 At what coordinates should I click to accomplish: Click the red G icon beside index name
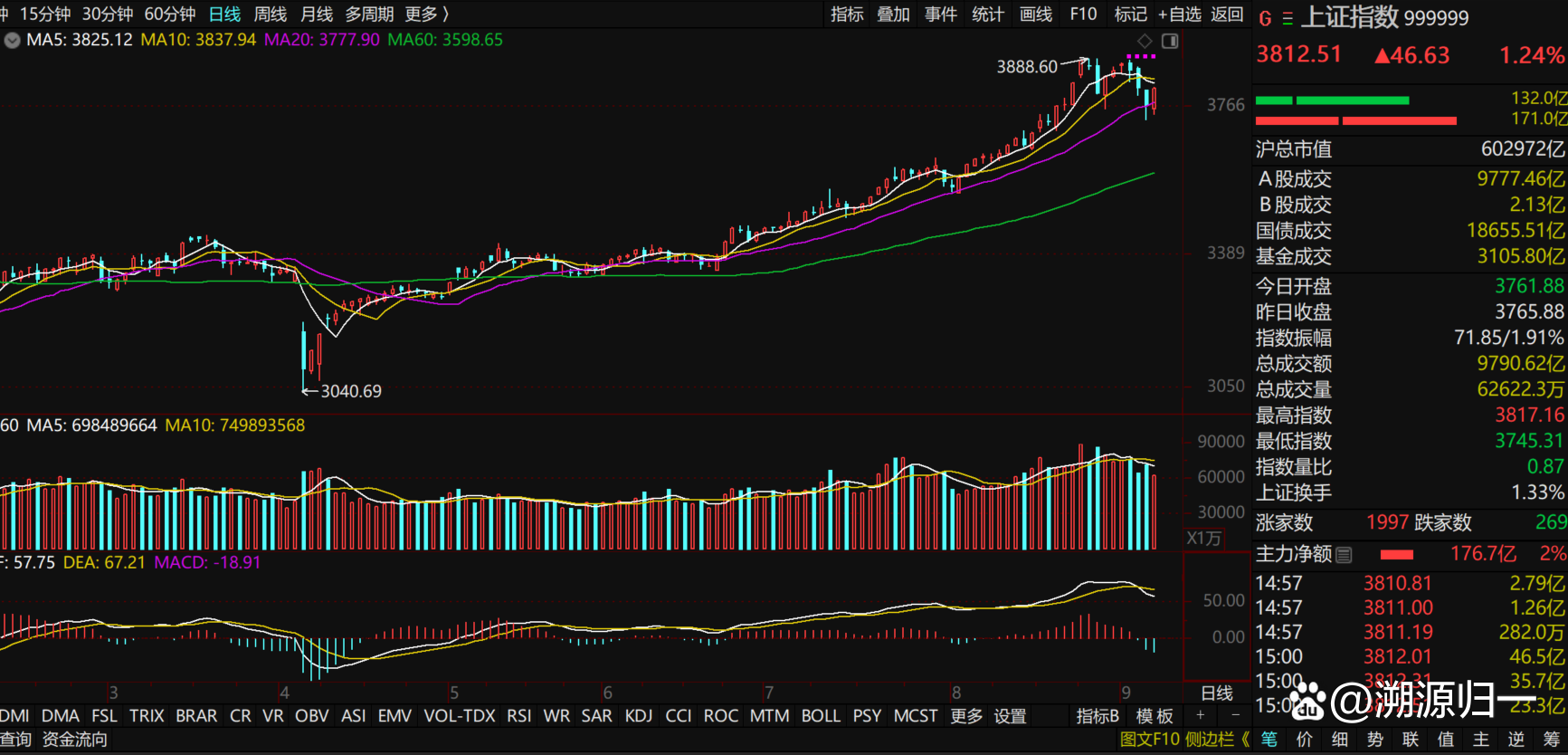(x=1265, y=18)
